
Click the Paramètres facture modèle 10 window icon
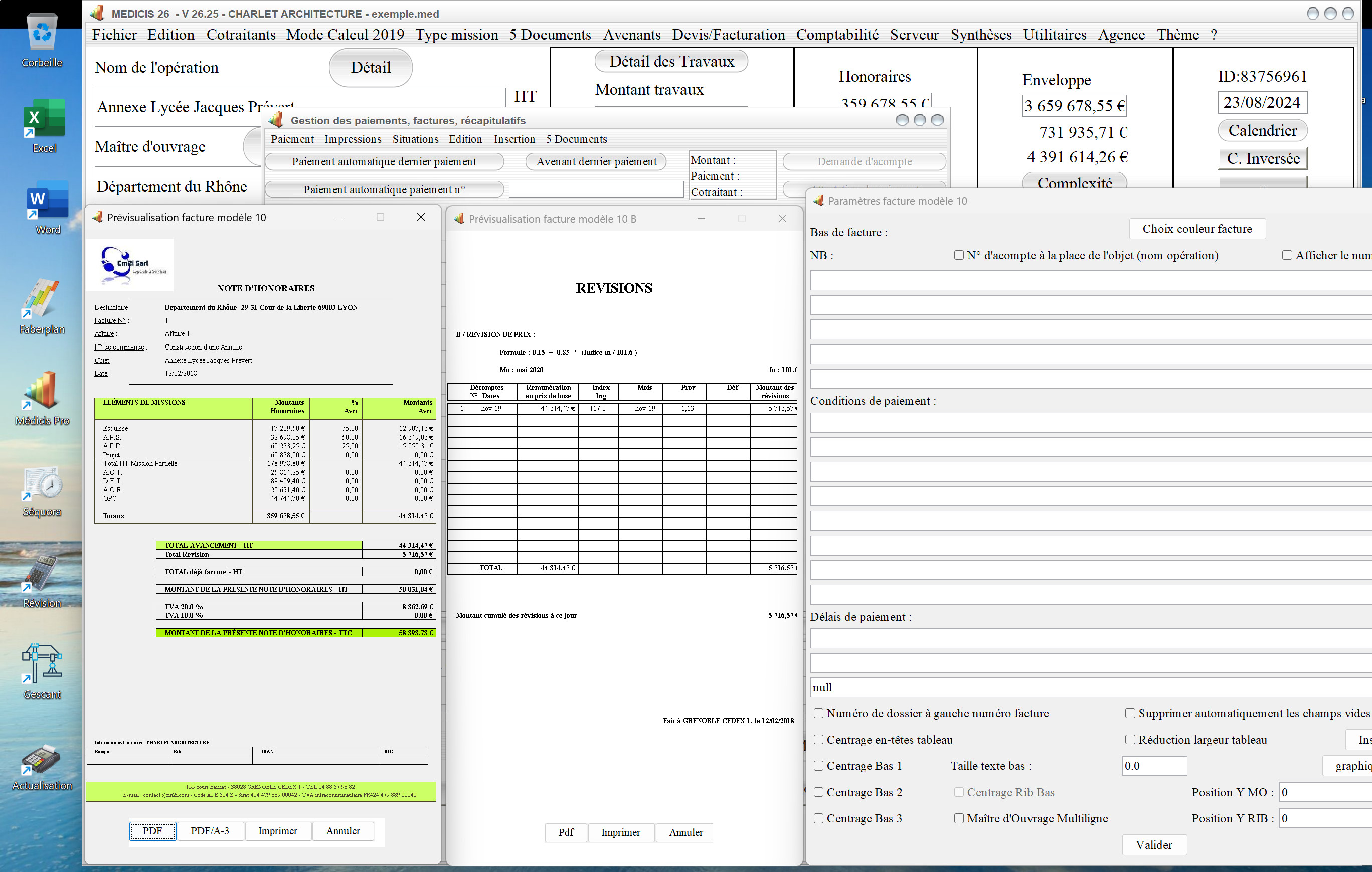pos(818,201)
